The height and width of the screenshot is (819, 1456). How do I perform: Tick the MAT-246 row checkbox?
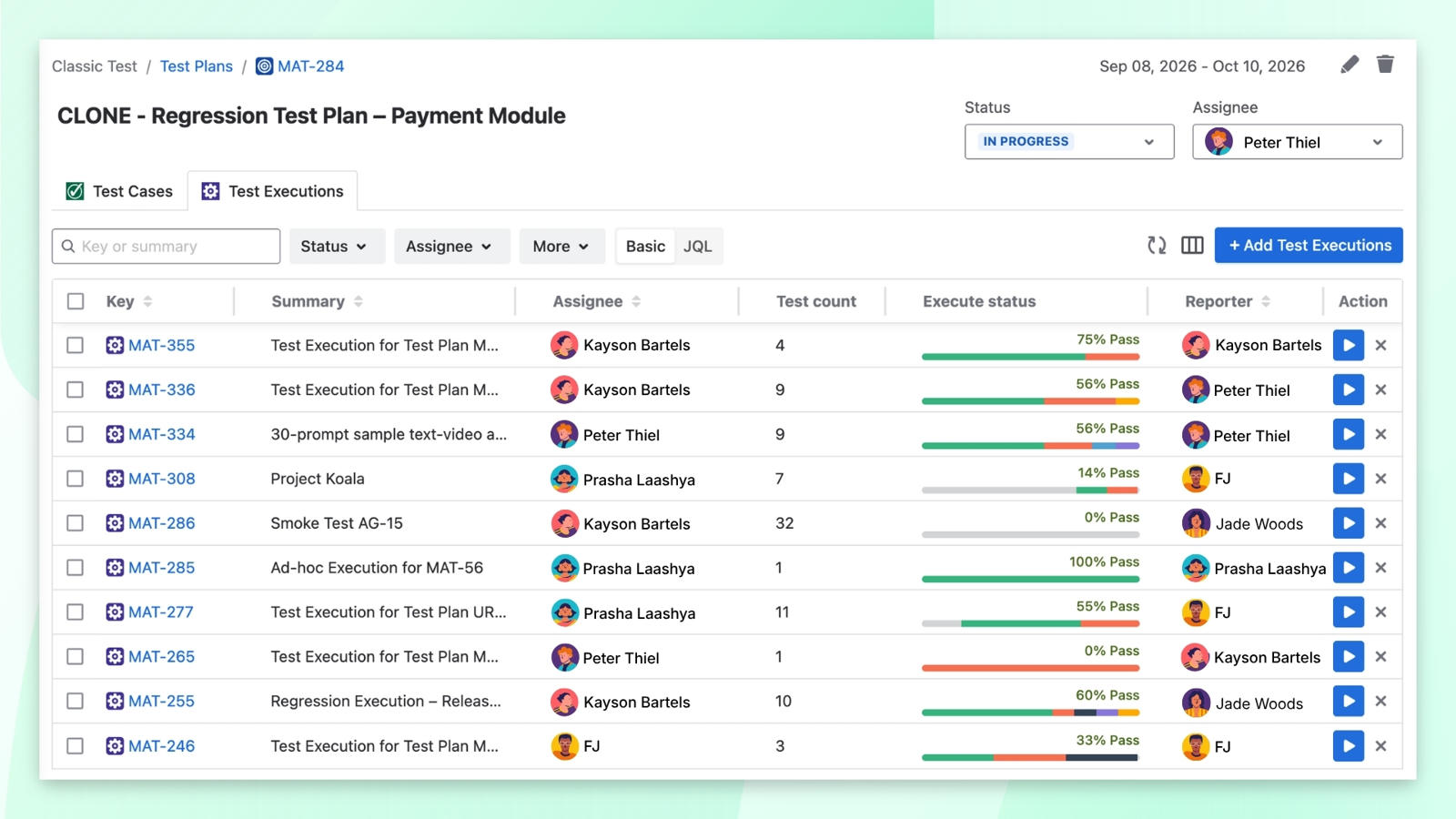[x=76, y=746]
